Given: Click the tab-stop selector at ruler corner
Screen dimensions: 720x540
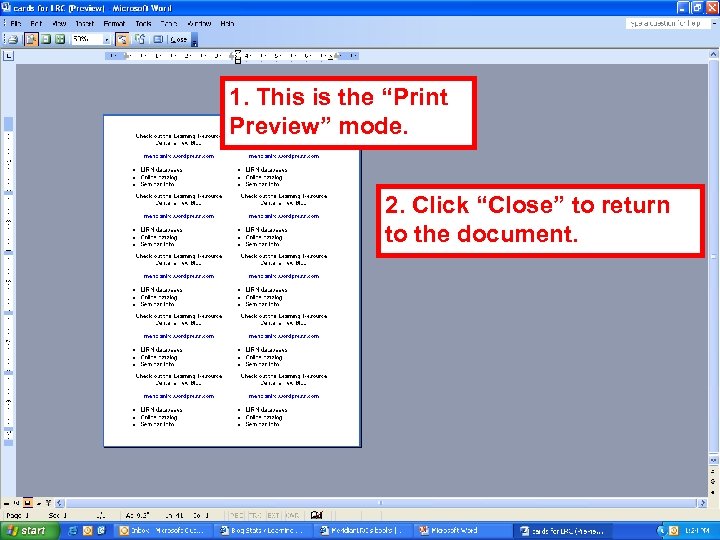Looking at the screenshot, I should tap(8, 56).
